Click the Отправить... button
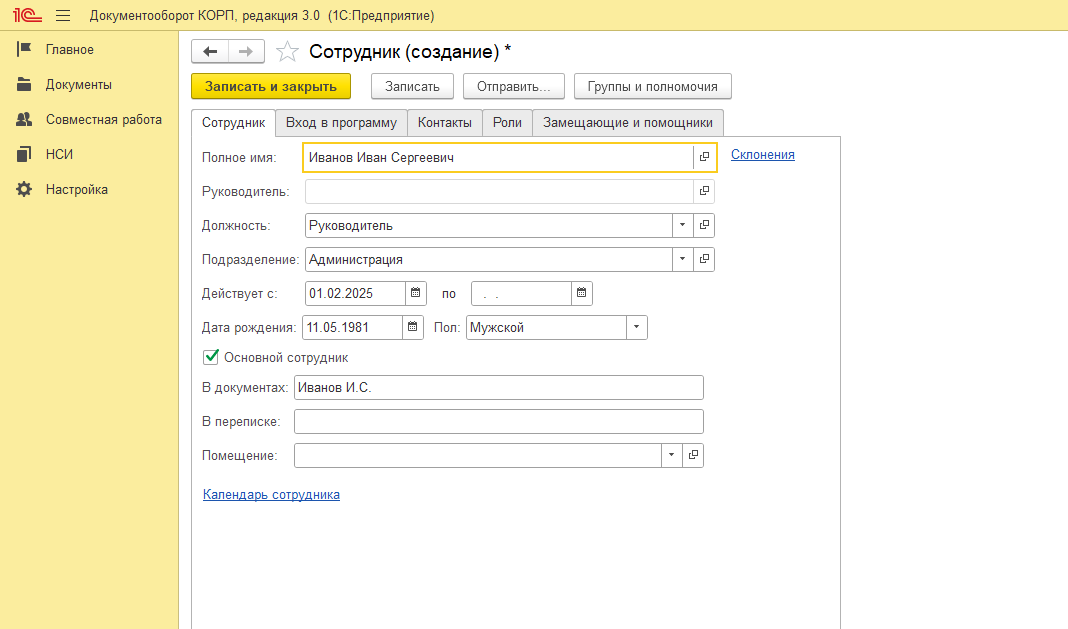The height and width of the screenshot is (629, 1068). [514, 87]
